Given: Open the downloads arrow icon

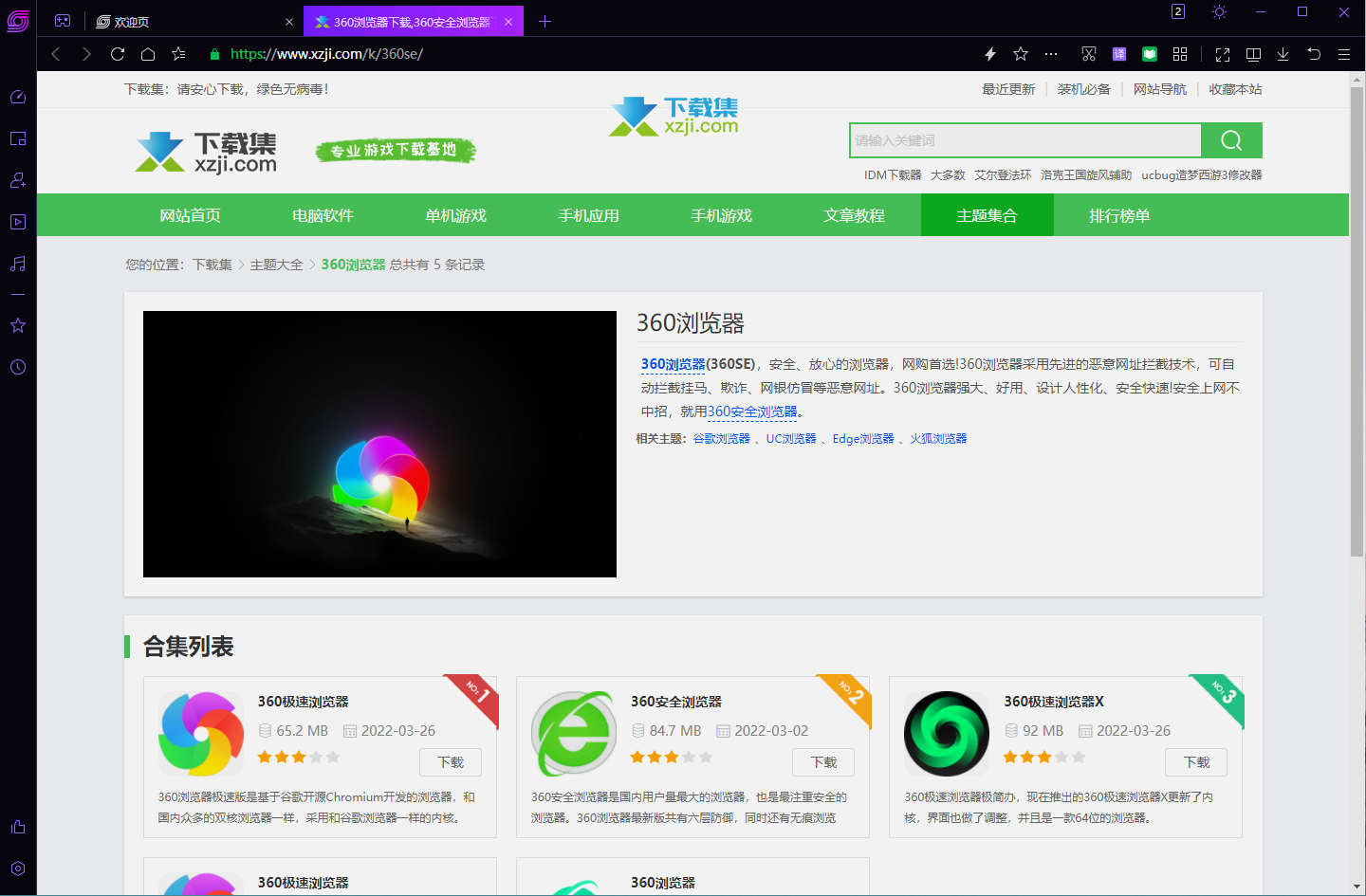Looking at the screenshot, I should (1283, 54).
